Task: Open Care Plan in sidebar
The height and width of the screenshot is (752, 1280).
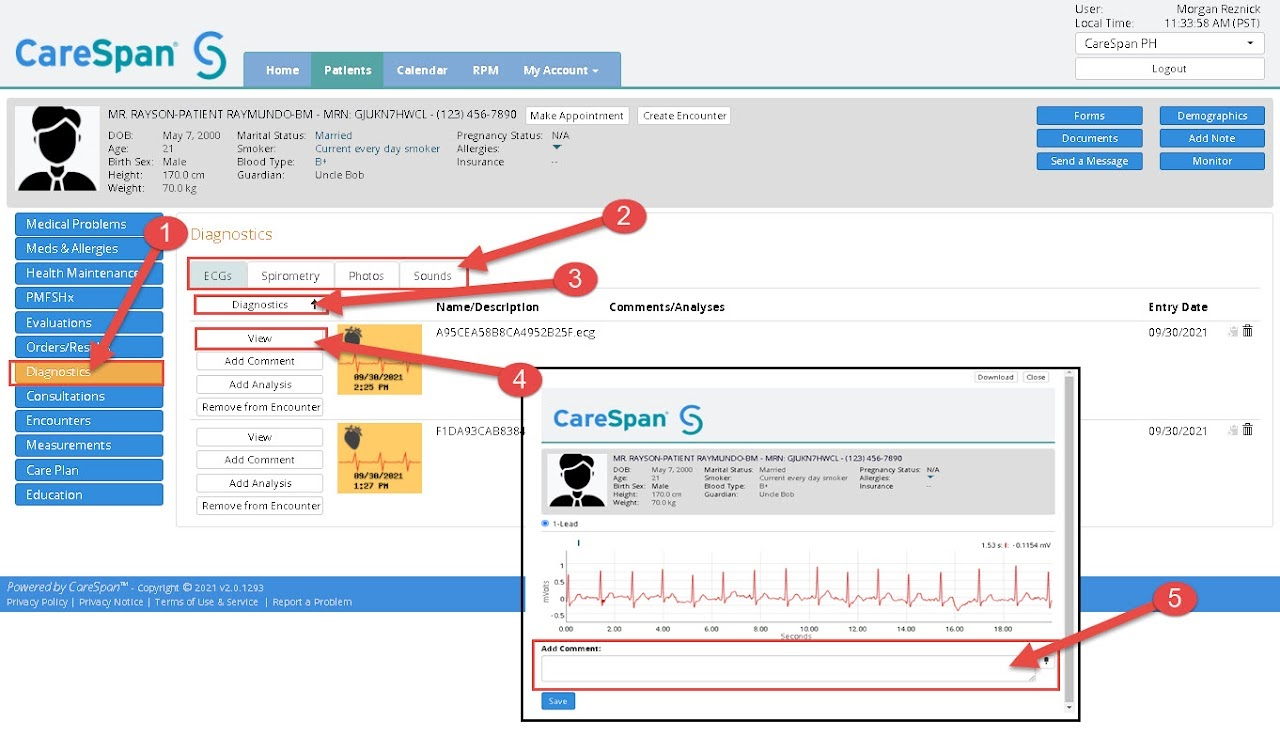Action: pos(89,470)
